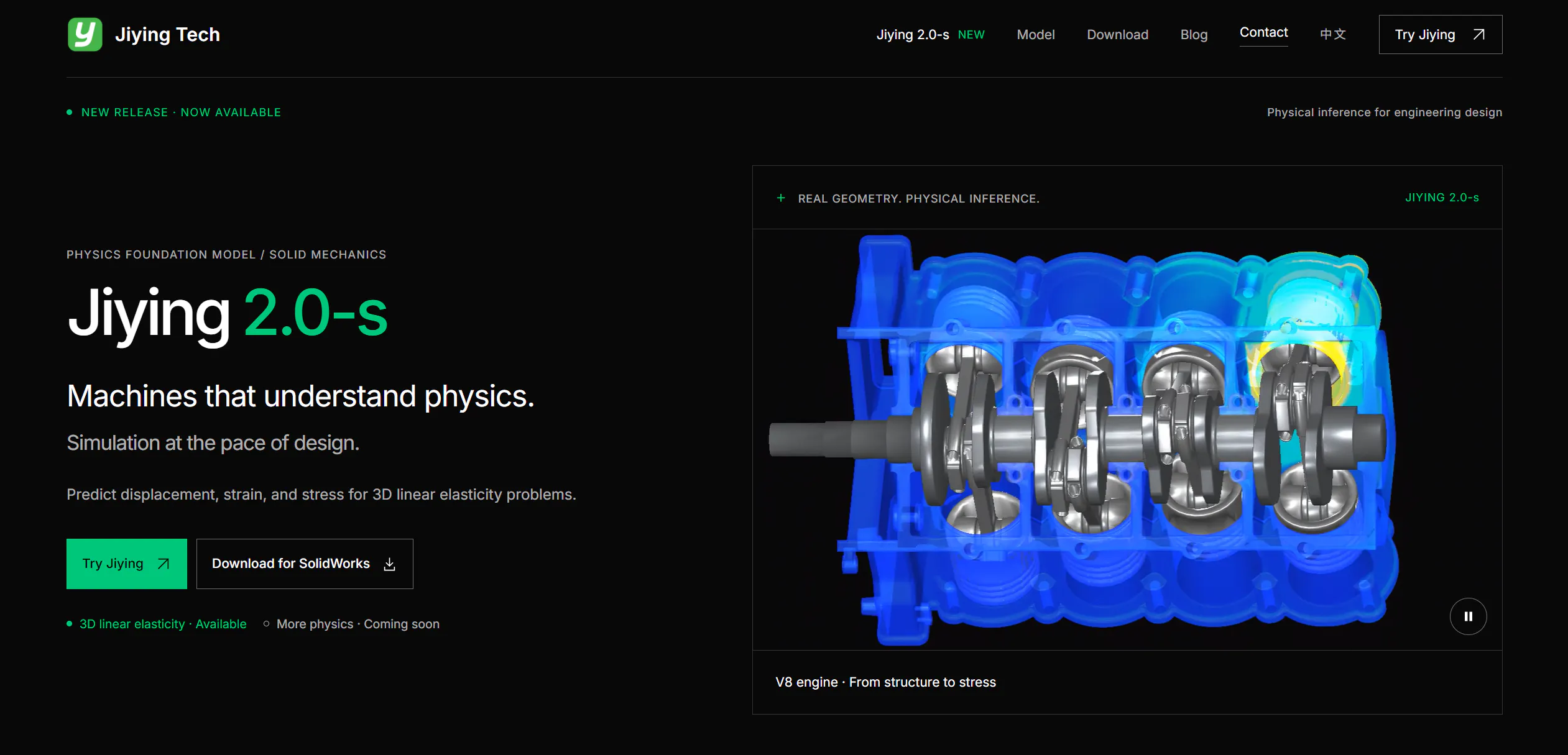Click '3D linear elasticity · Available' status text
Viewport: 1568px width, 755px height.
pos(163,624)
